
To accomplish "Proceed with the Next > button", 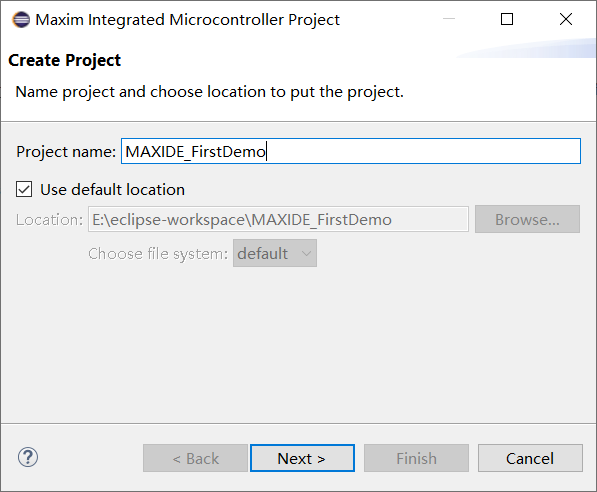I will [302, 458].
